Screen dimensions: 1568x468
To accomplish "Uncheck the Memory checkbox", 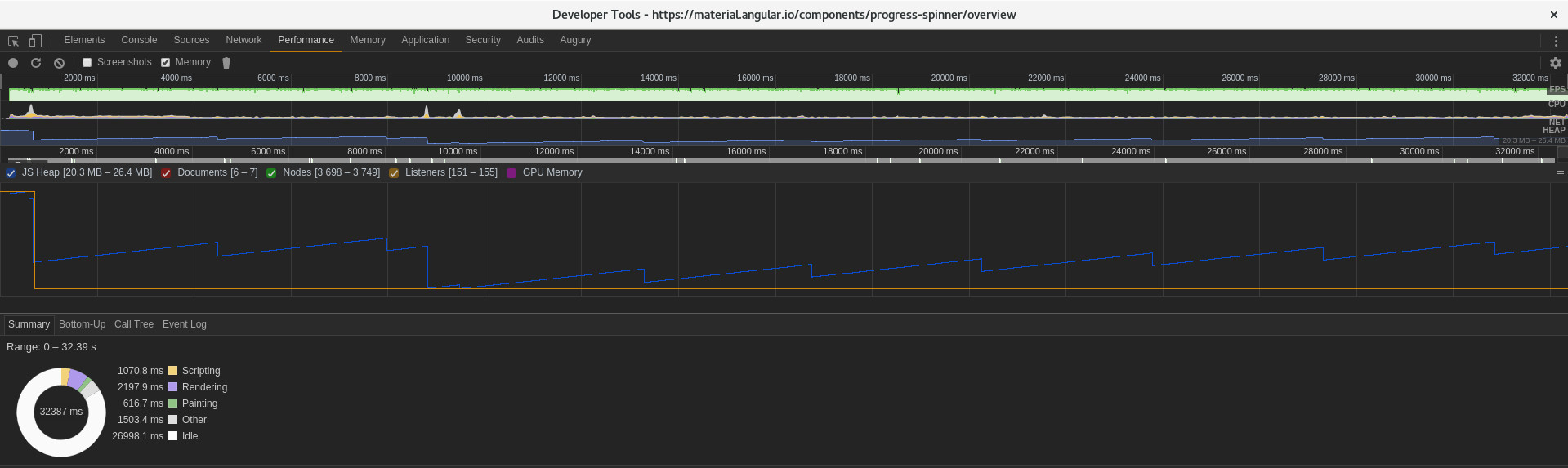I will pos(165,62).
